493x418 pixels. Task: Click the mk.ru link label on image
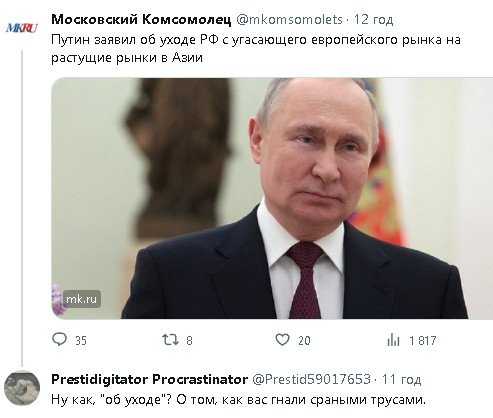pyautogui.click(x=82, y=299)
